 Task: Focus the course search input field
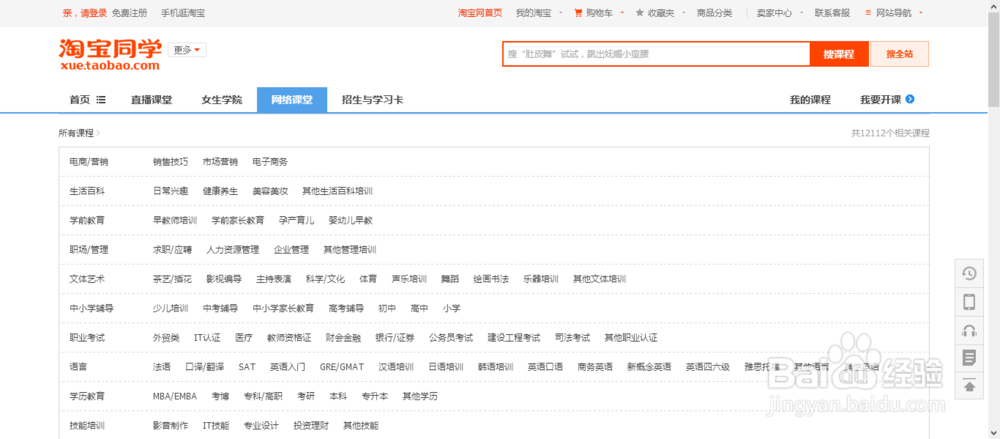[x=656, y=54]
